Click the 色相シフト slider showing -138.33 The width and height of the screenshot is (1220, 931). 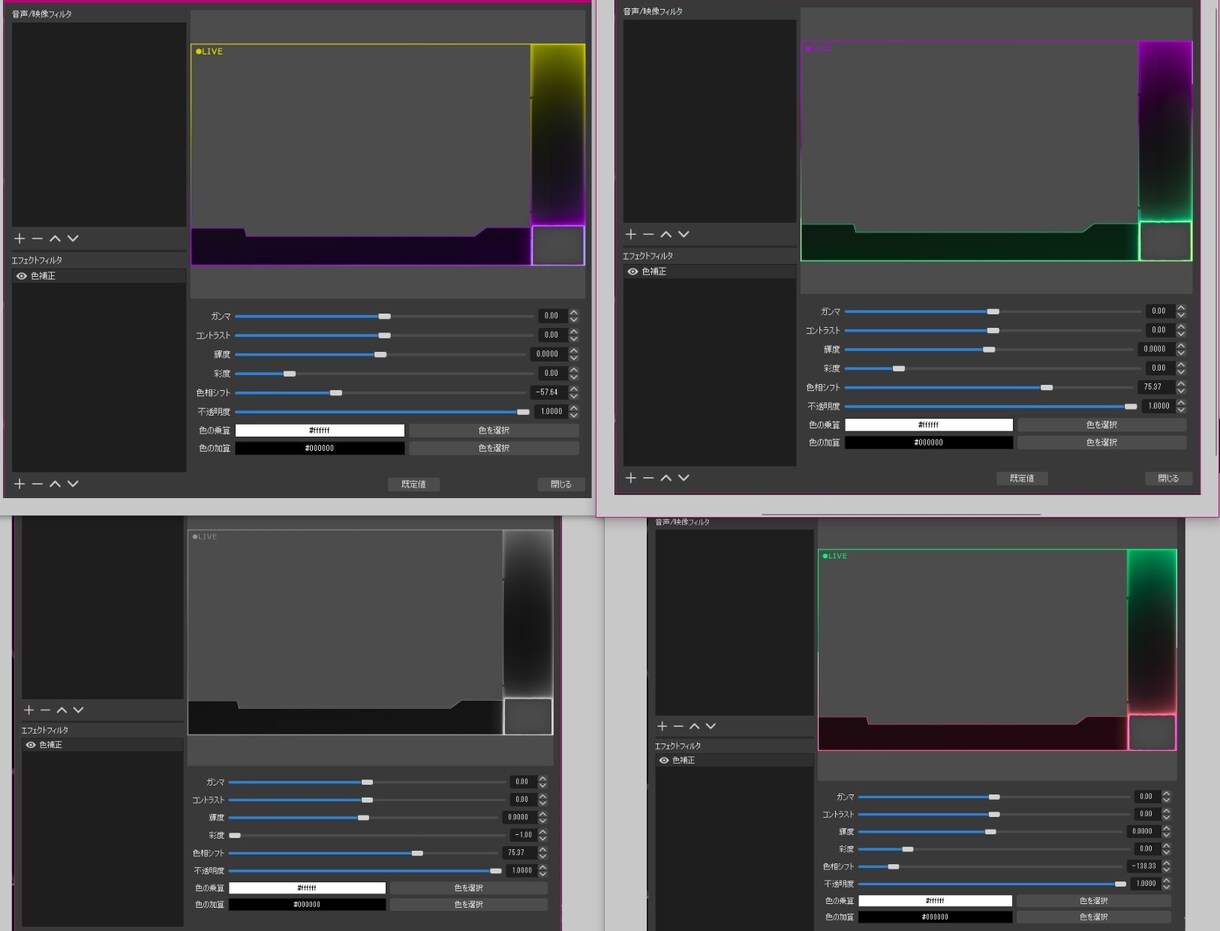click(x=992, y=866)
